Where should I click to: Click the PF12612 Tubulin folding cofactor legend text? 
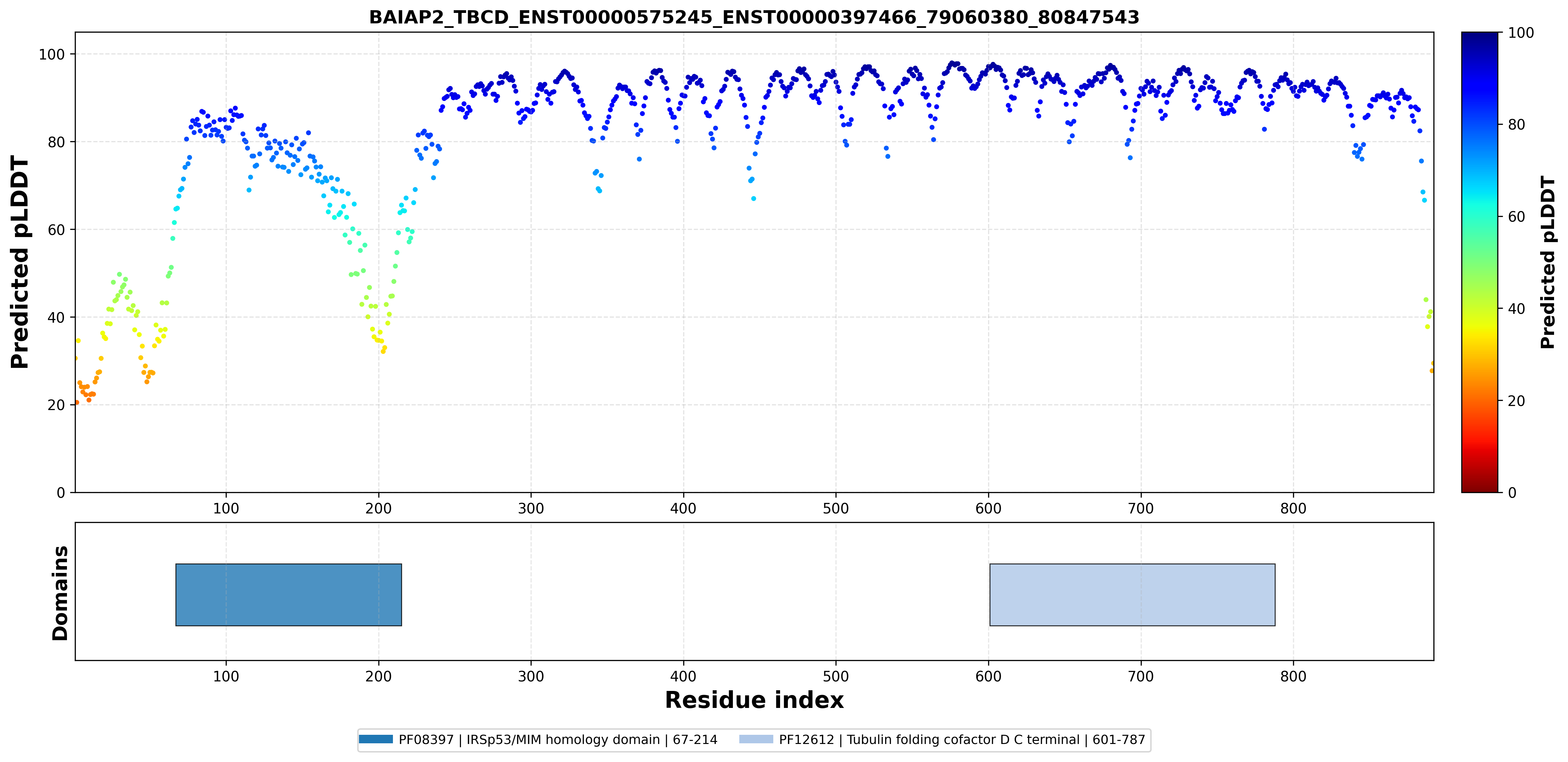(962, 740)
